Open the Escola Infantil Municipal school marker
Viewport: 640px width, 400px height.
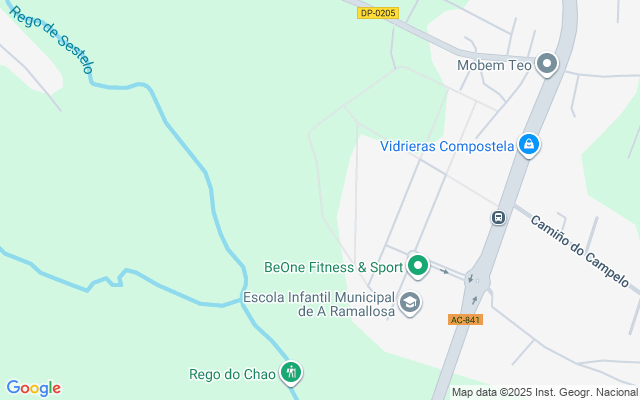pos(410,303)
